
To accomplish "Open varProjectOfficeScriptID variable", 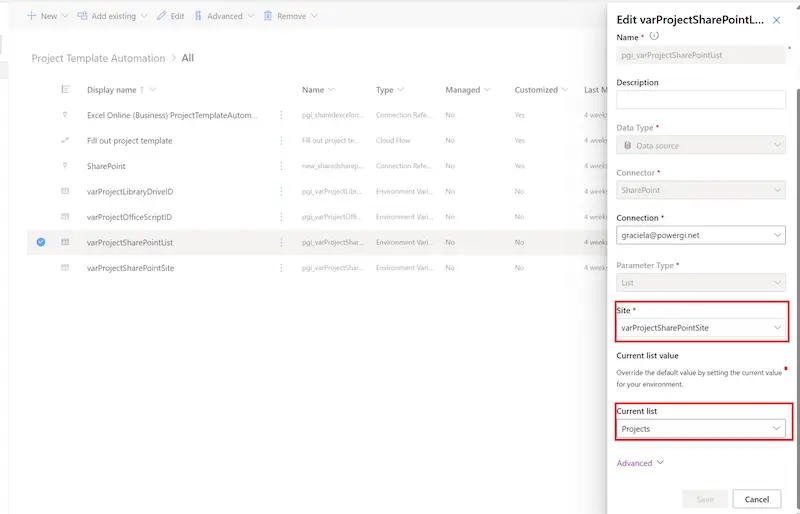I will coord(129,217).
